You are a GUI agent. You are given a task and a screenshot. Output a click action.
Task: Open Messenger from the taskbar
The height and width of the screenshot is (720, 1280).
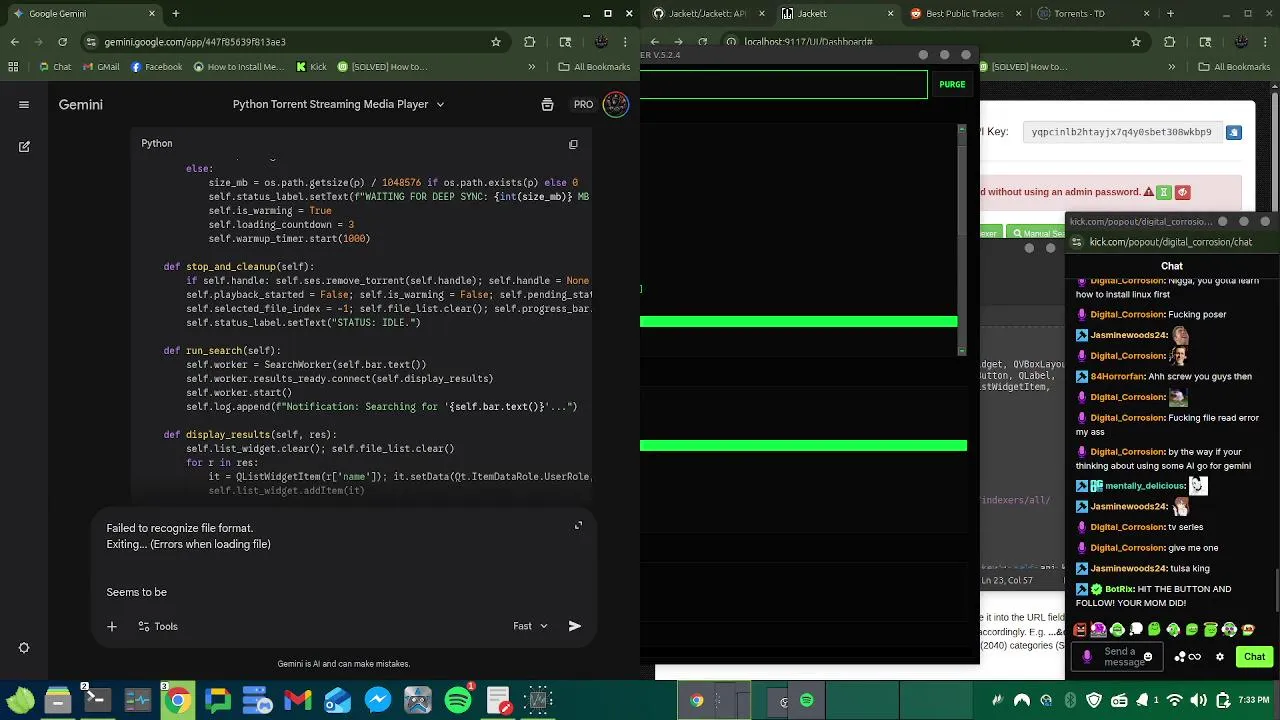[x=378, y=700]
